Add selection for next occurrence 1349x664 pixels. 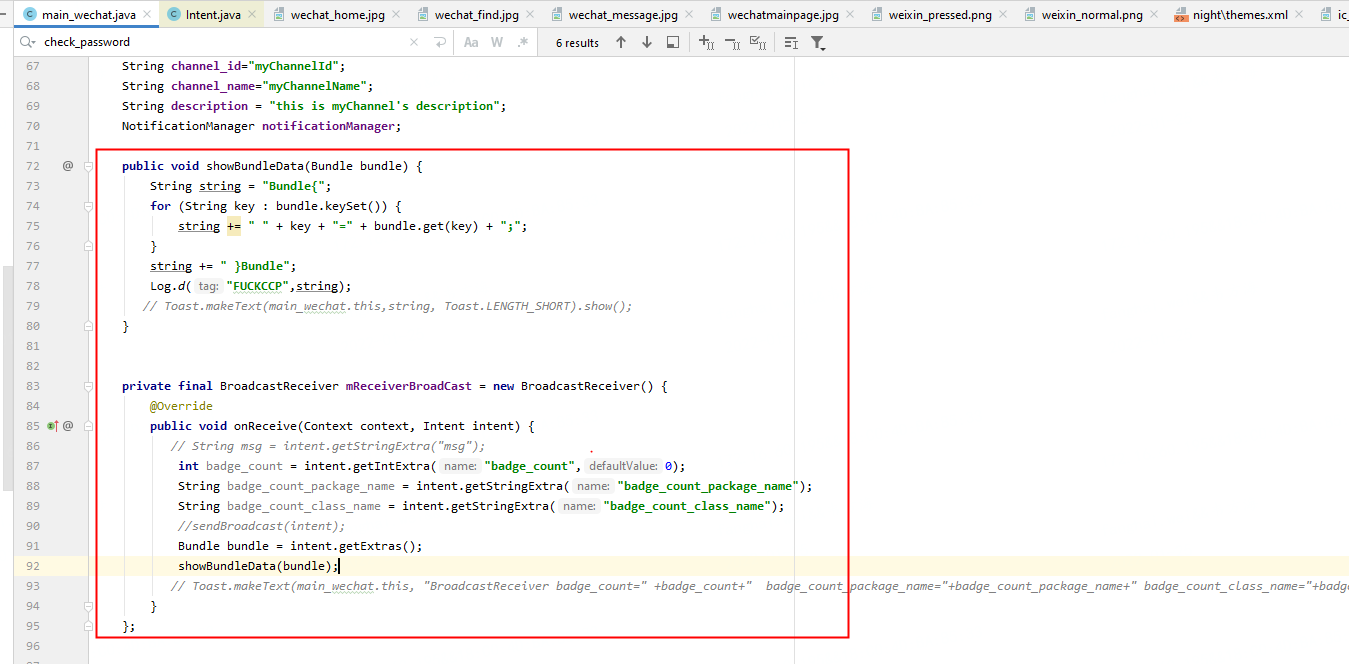tap(706, 42)
